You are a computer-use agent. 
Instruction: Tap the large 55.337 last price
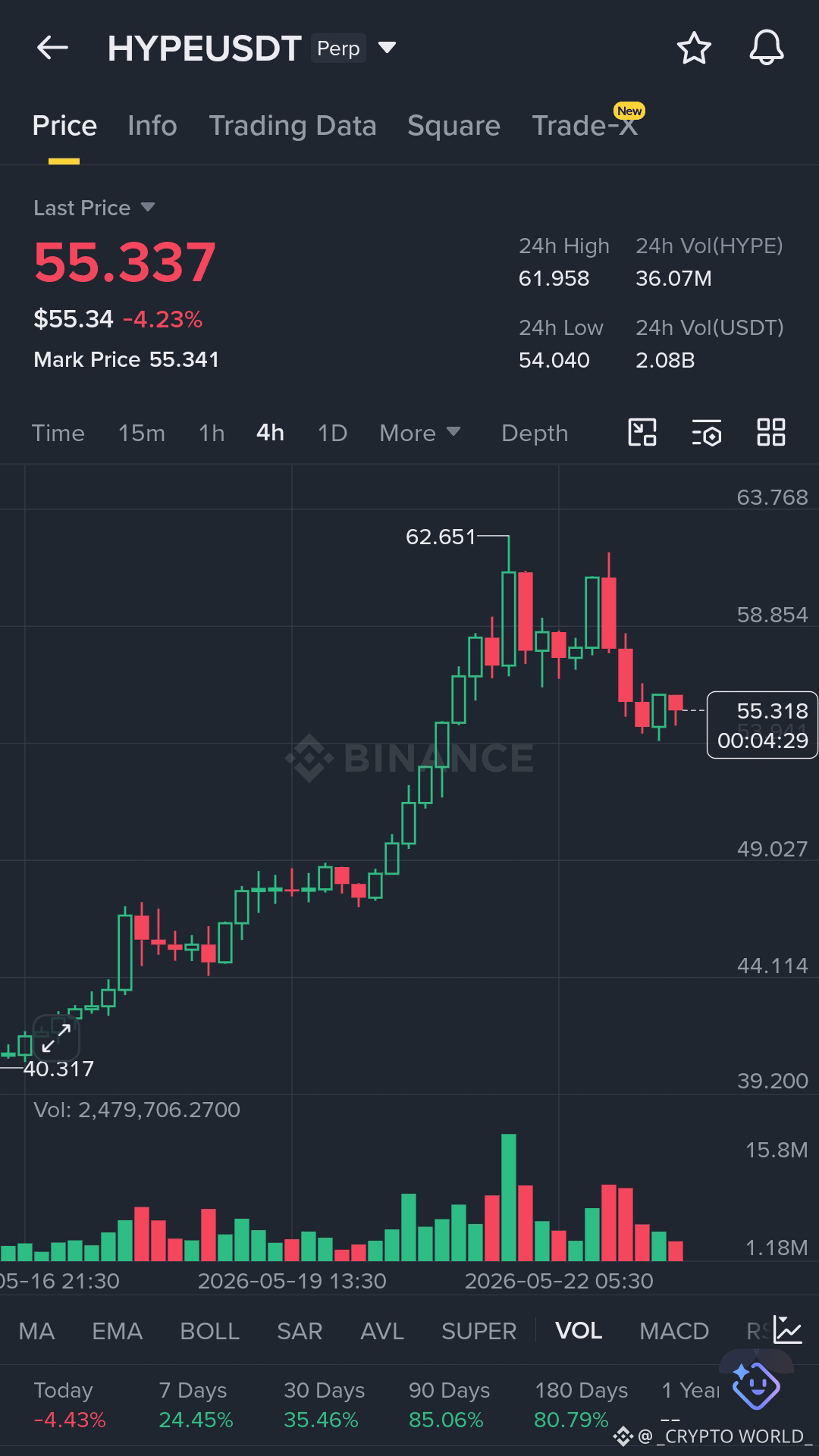pos(125,262)
